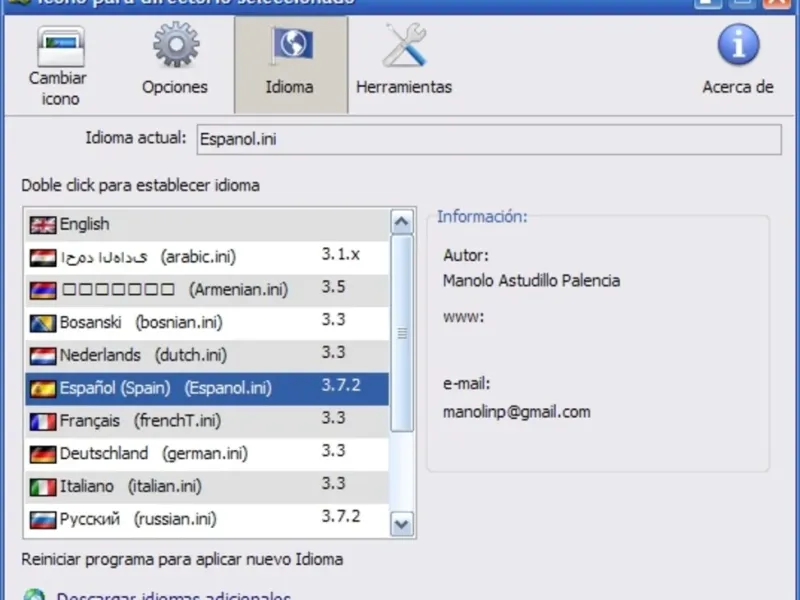This screenshot has width=800, height=600.
Task: Select the Armenian.ini language row
Action: 207,290
